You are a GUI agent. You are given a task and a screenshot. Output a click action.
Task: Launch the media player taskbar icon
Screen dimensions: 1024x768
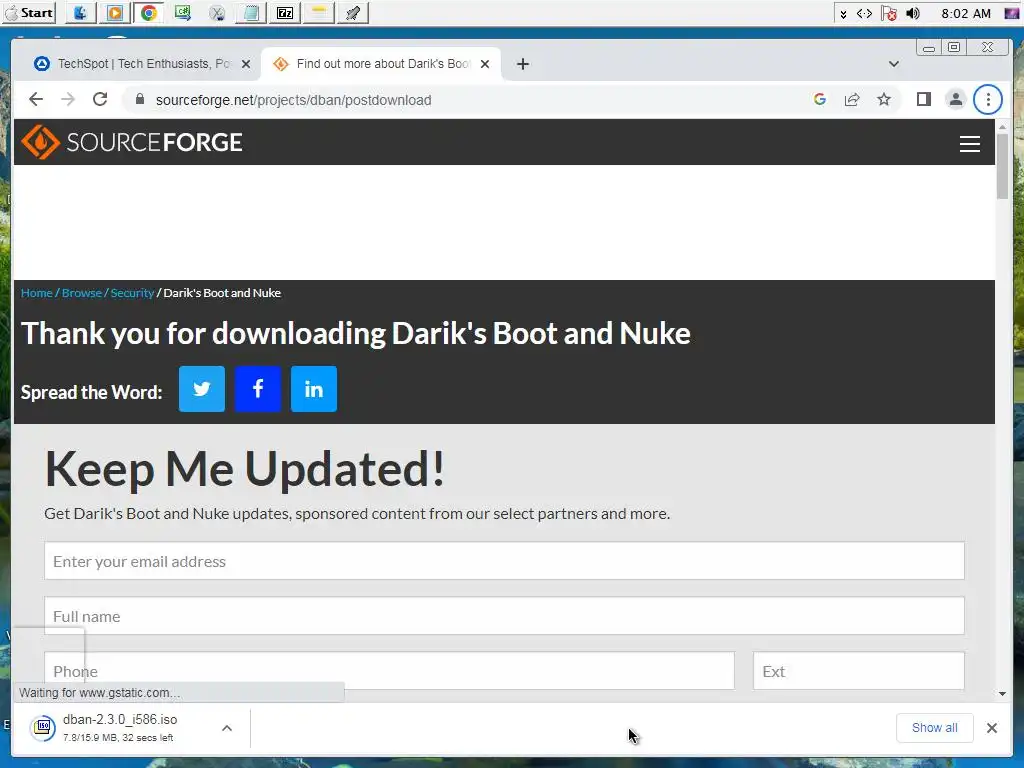(114, 12)
